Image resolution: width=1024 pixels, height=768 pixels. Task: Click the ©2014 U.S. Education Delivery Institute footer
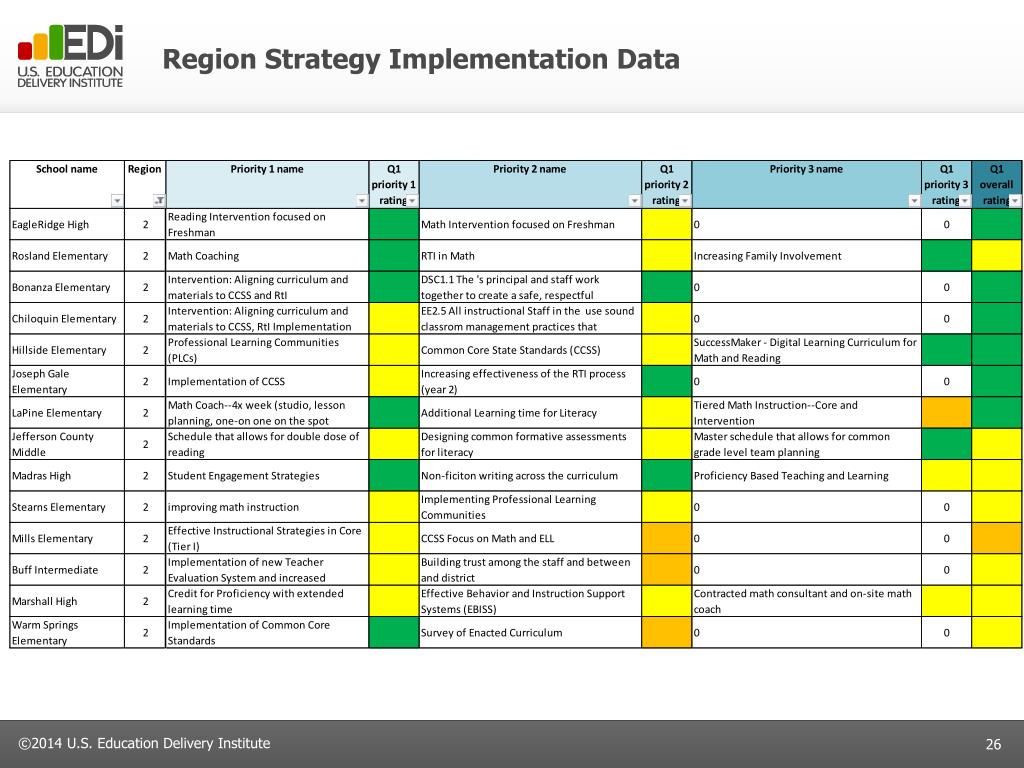point(144,743)
